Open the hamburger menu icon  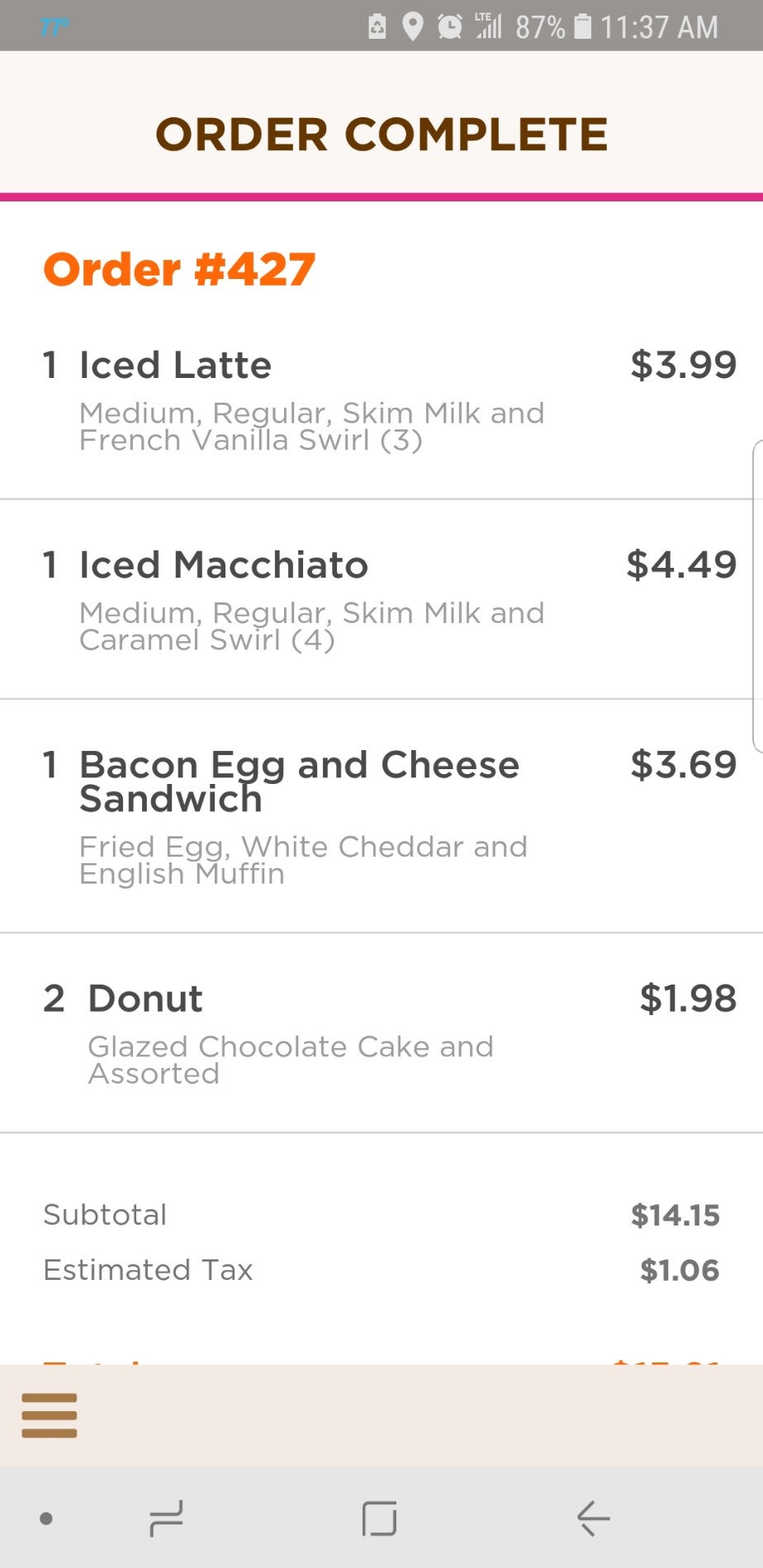[x=50, y=1415]
